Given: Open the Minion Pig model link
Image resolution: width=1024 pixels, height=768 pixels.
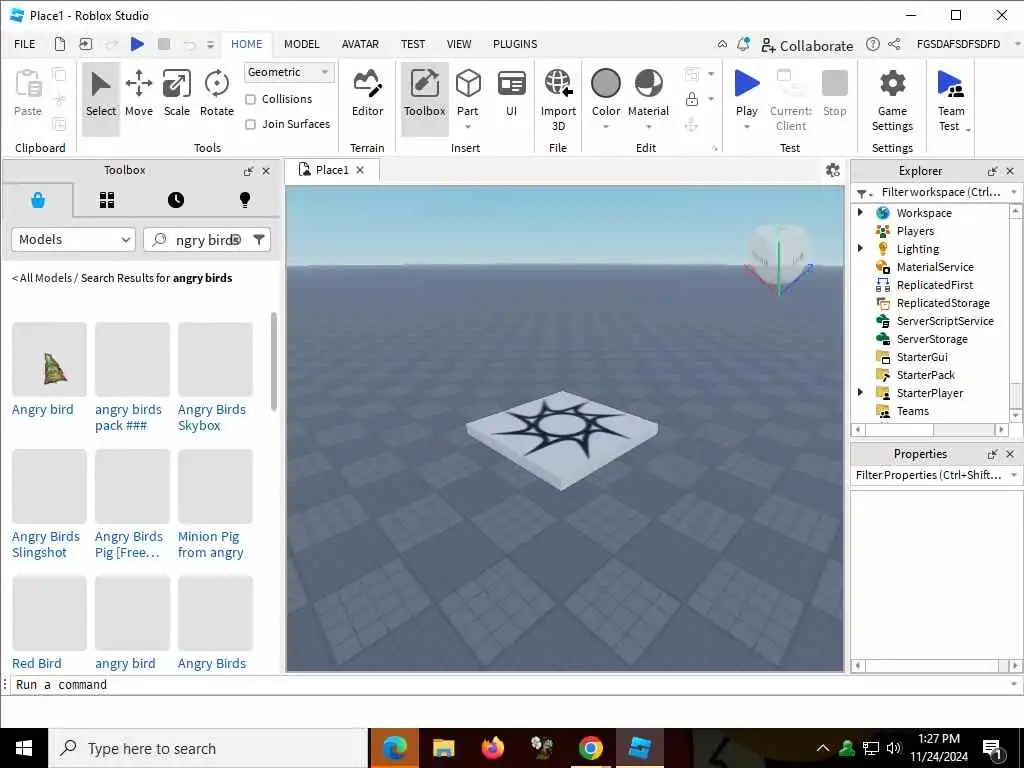Looking at the screenshot, I should [210, 544].
